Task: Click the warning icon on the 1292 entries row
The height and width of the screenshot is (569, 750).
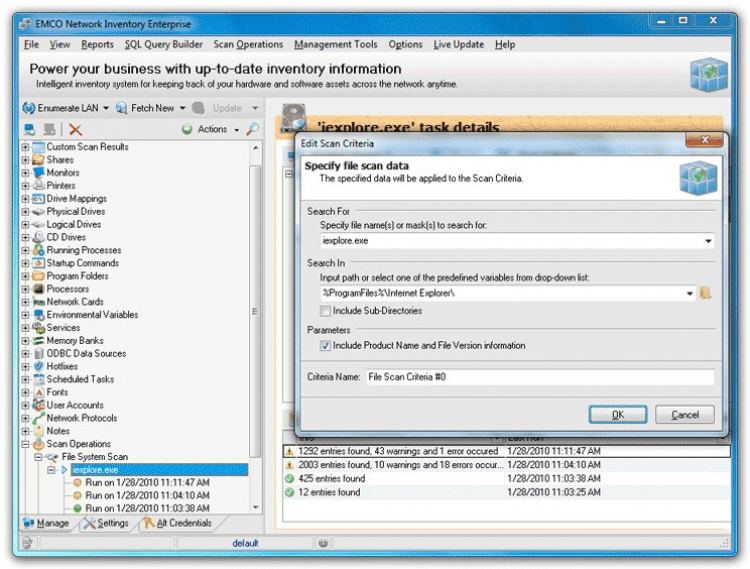Action: pyautogui.click(x=289, y=451)
